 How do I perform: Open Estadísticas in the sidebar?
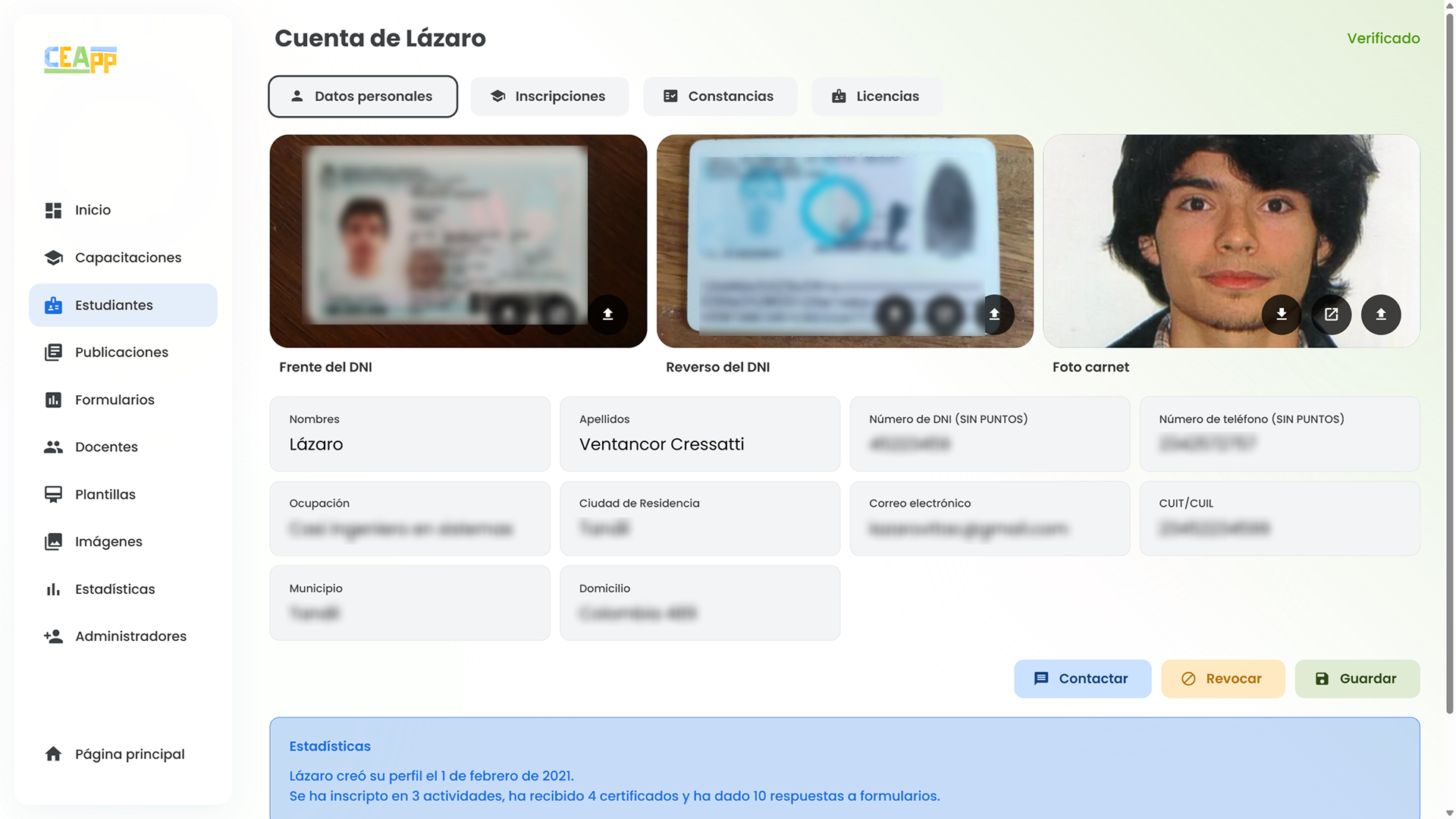123,589
